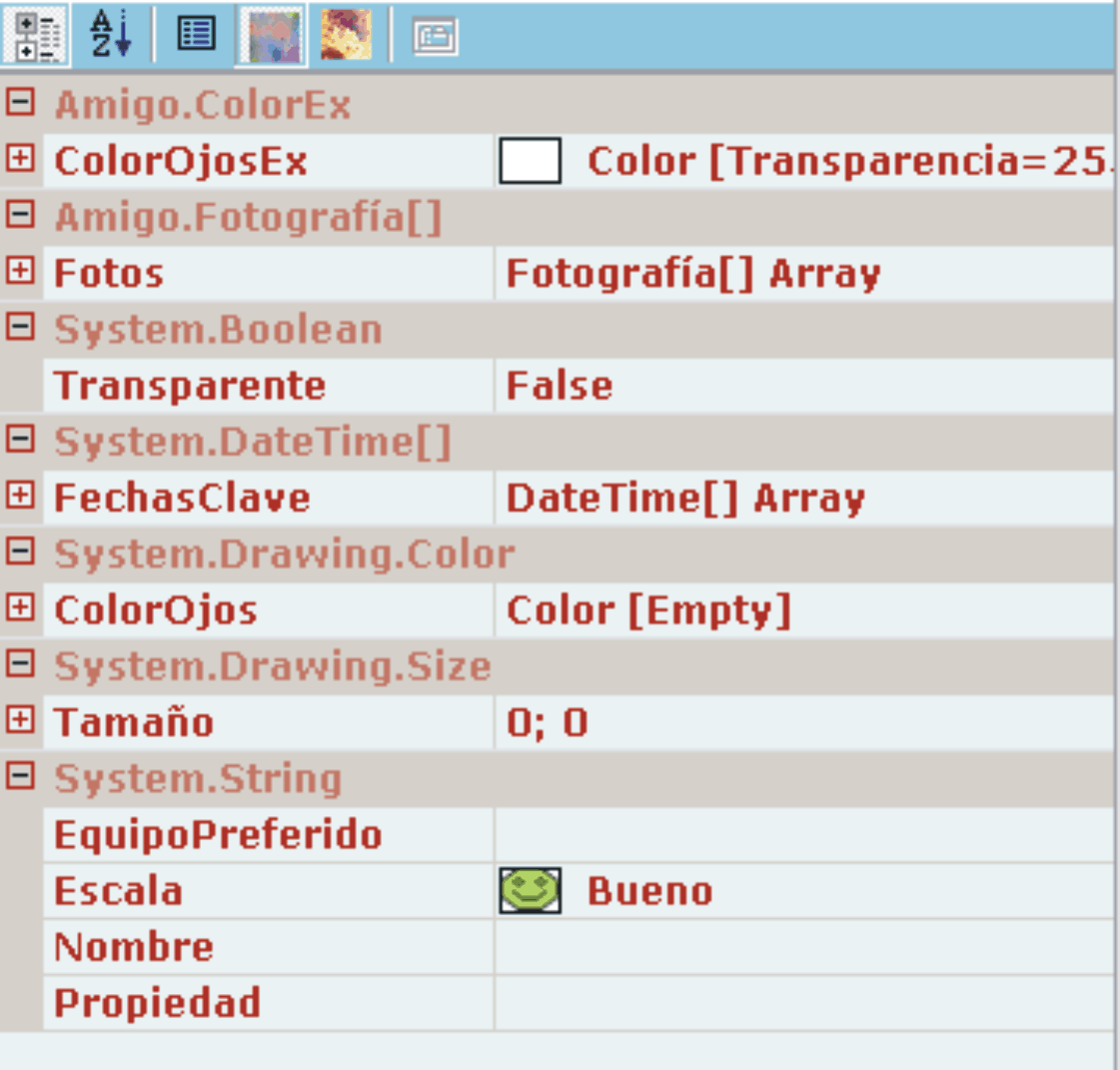
Task: Expand the Fotos array property
Action: point(20,271)
